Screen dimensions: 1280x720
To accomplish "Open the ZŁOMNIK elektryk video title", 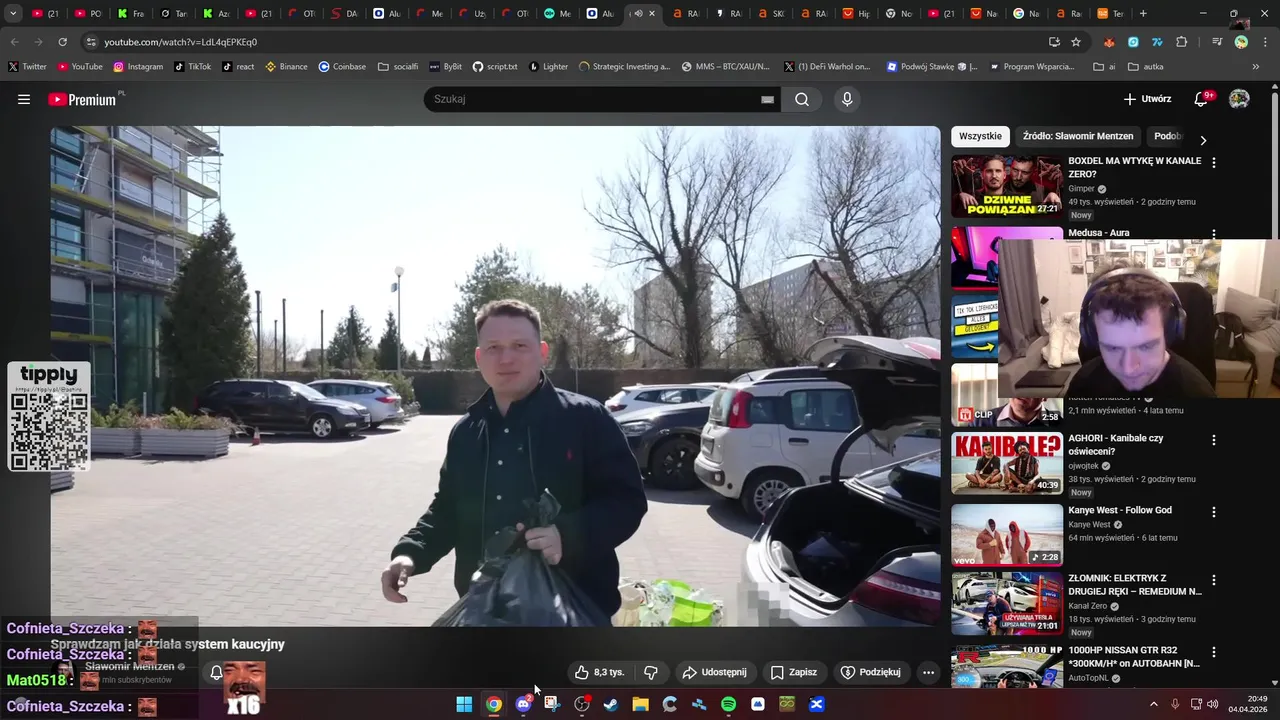I will [1135, 585].
